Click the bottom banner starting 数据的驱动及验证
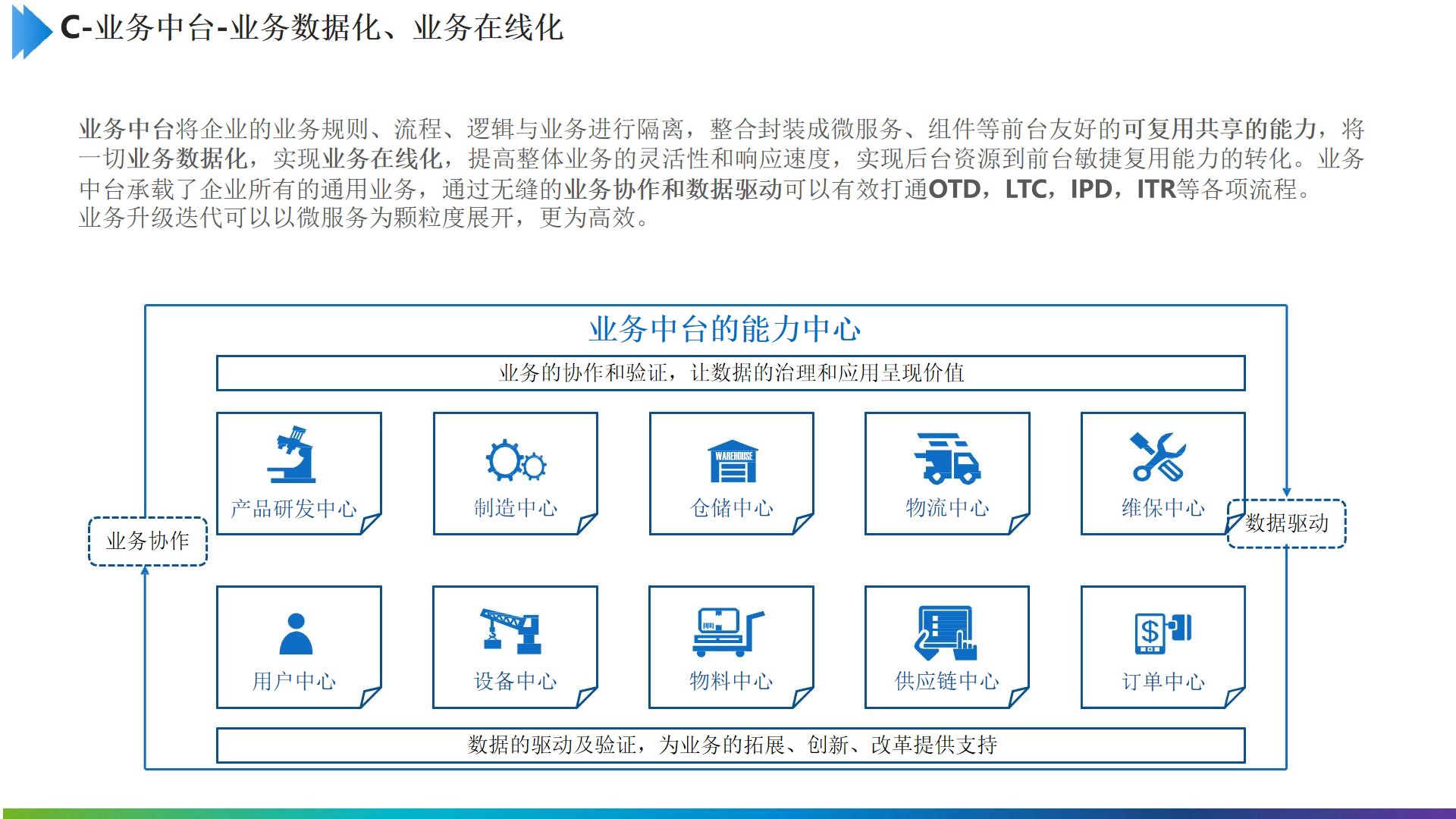Viewport: 1456px width, 819px height. click(731, 745)
